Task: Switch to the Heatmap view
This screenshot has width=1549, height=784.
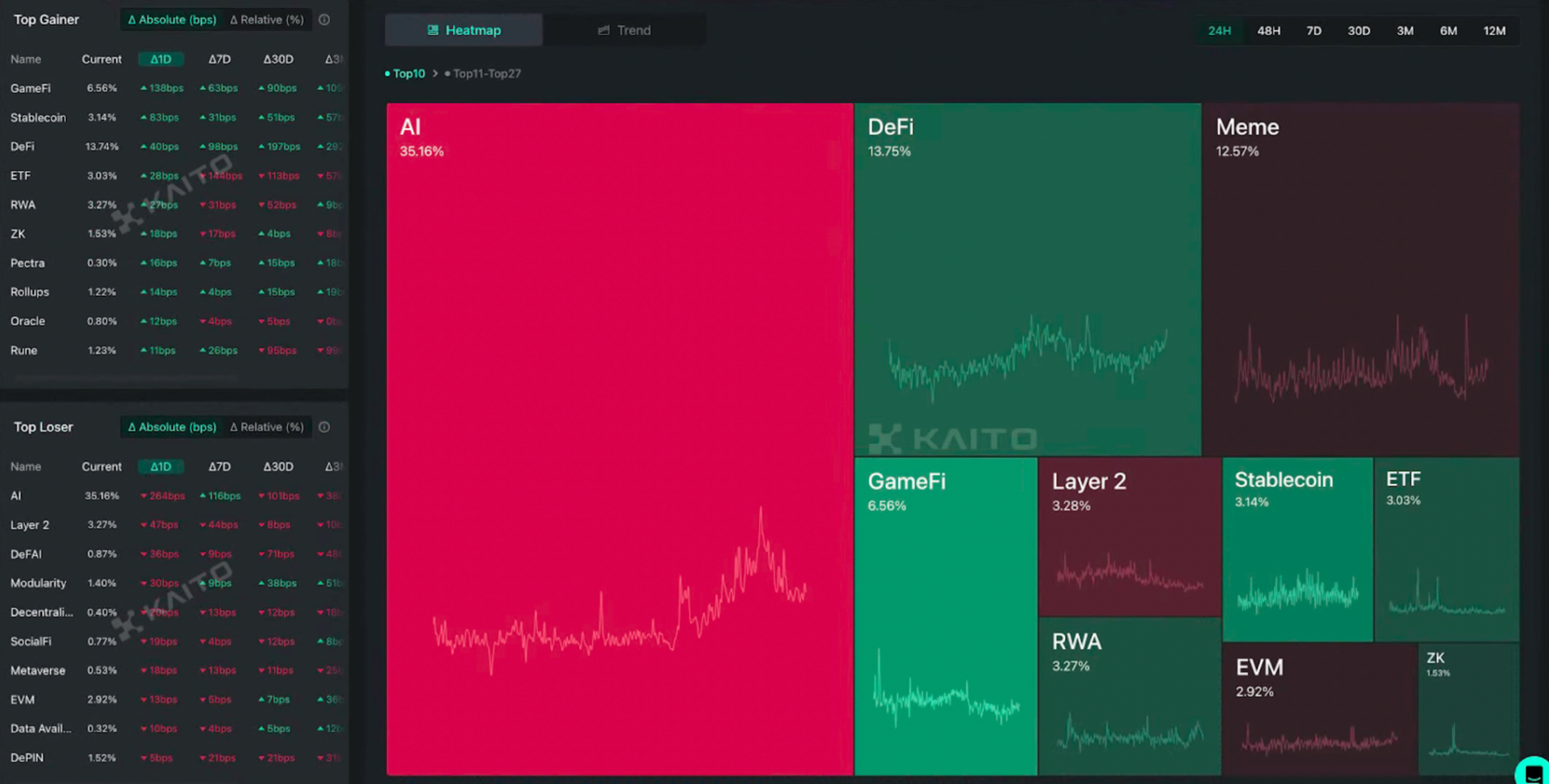Action: coord(464,30)
